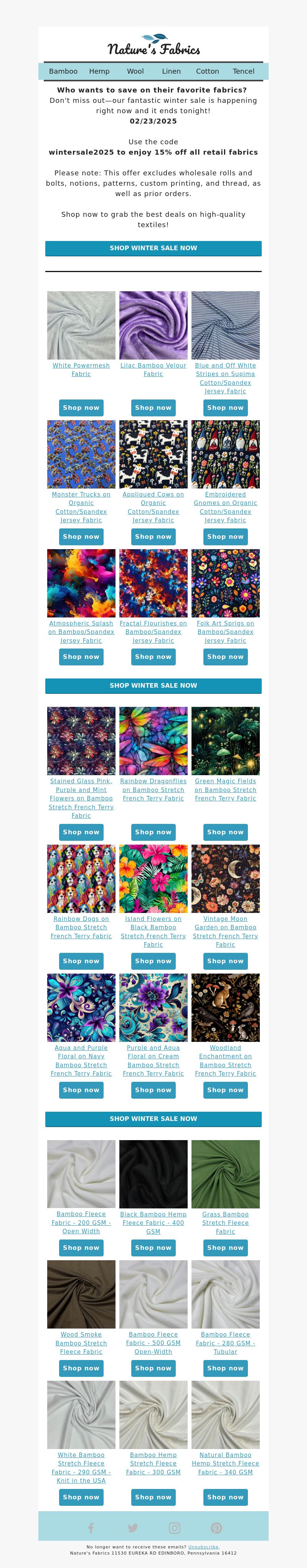Screen dimensions: 307x1568
Task: Open the Black Bamboo Hemp Fleece thumbnail
Action: click(153, 1174)
